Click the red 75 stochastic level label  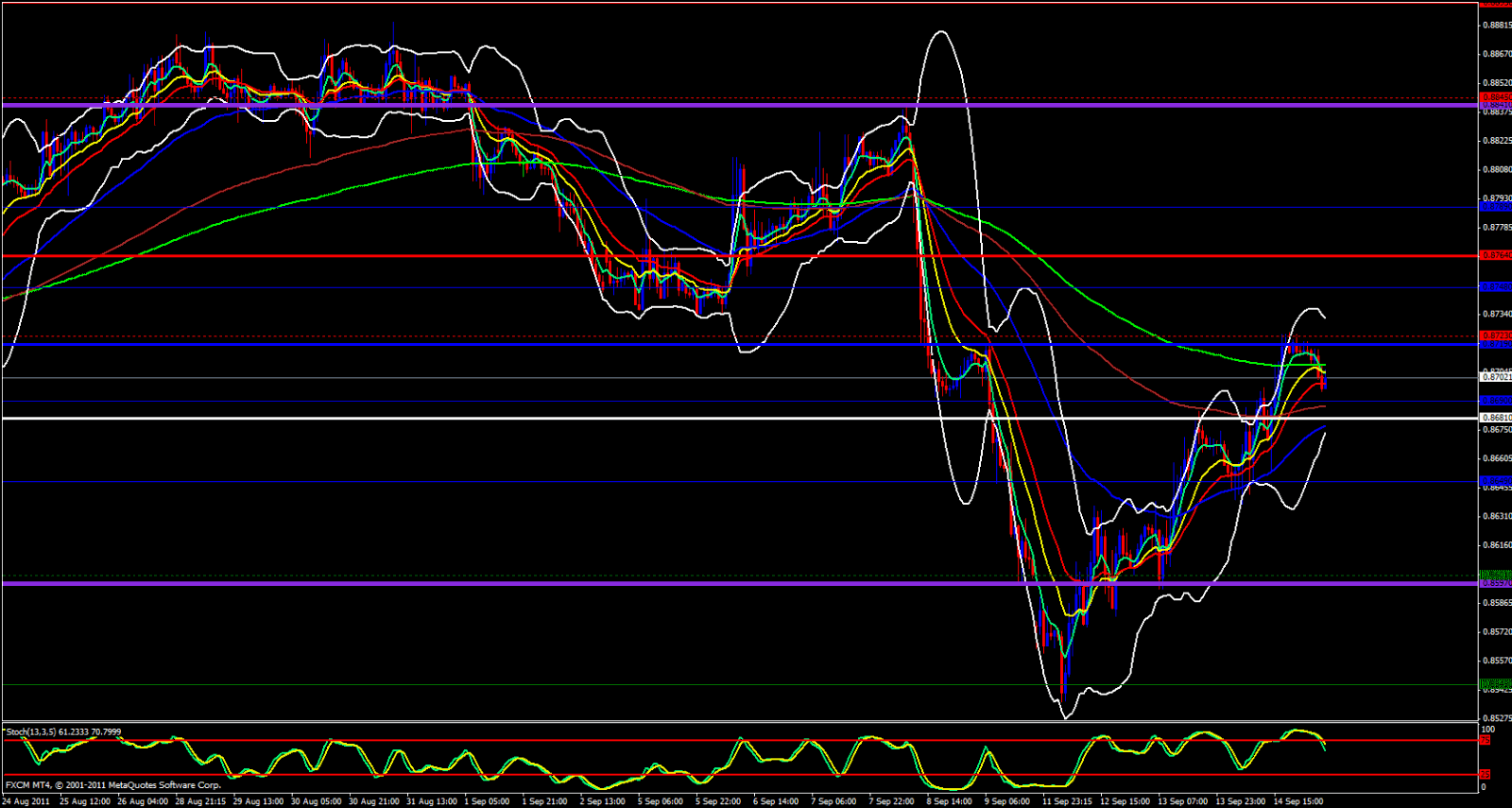[x=1485, y=740]
